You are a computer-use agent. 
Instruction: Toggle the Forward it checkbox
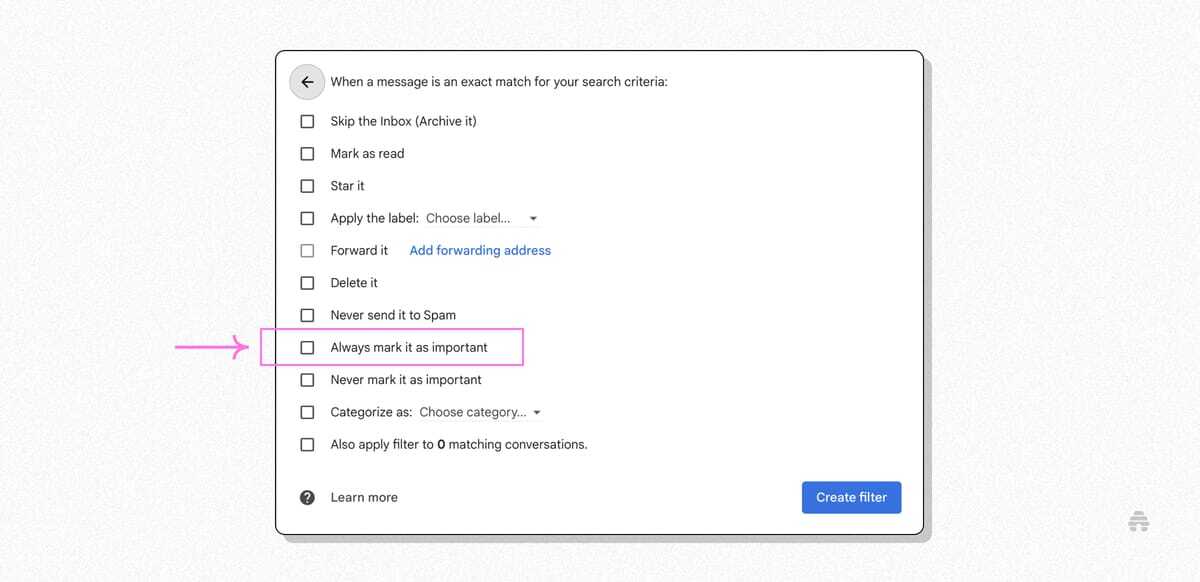(307, 250)
